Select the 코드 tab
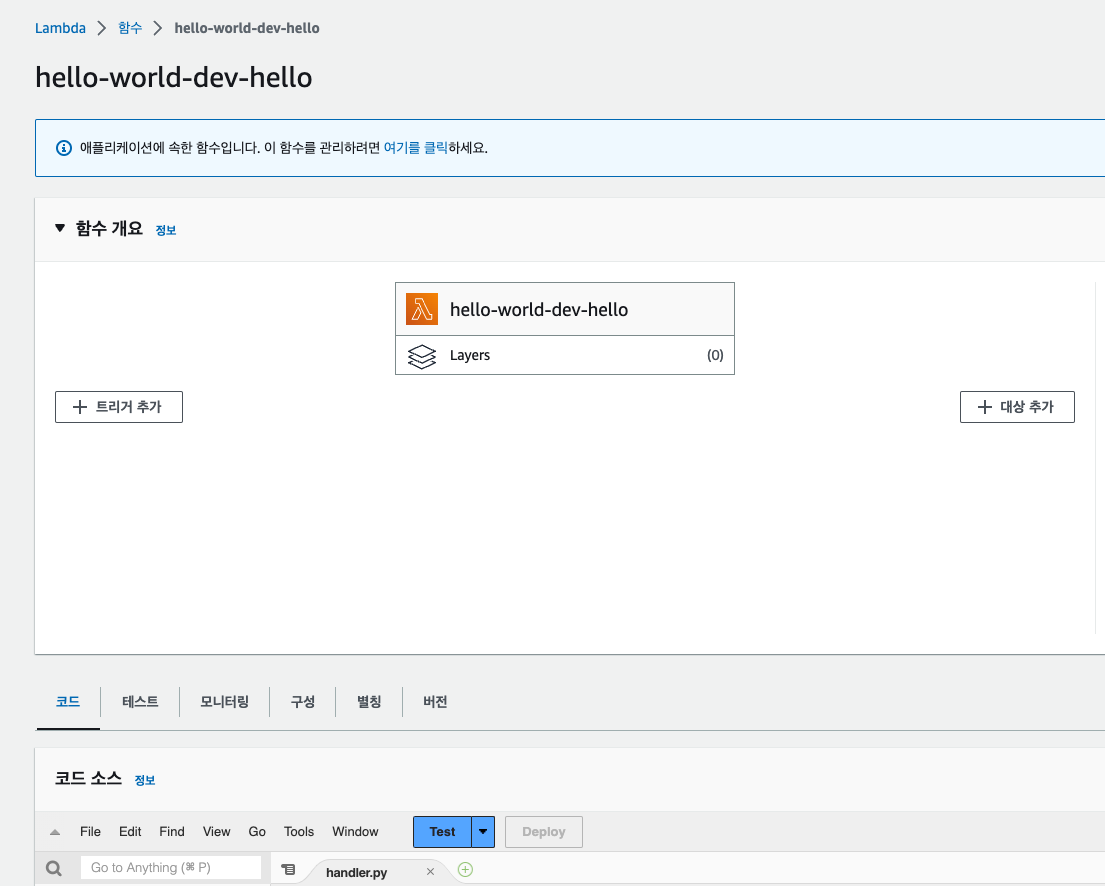The image size is (1105, 886). pos(68,701)
